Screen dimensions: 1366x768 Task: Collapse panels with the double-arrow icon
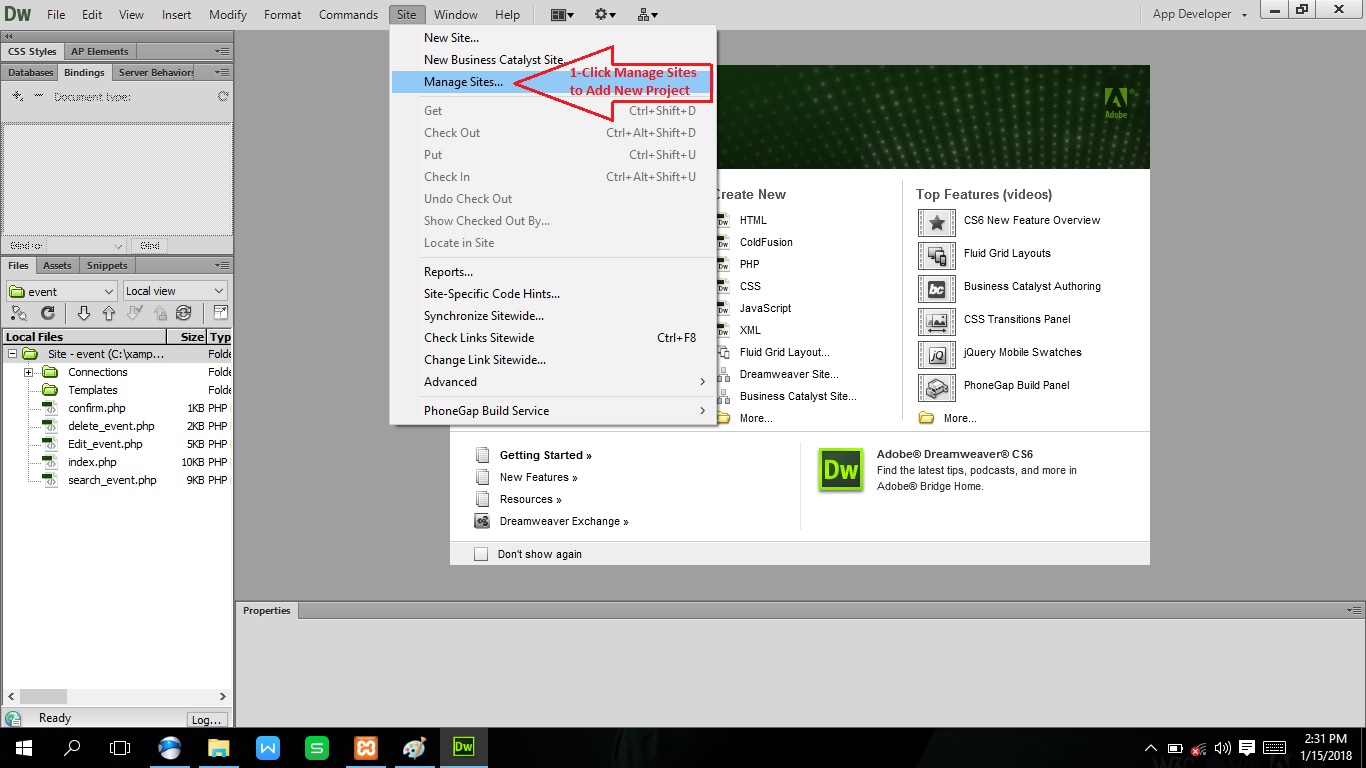(10, 36)
